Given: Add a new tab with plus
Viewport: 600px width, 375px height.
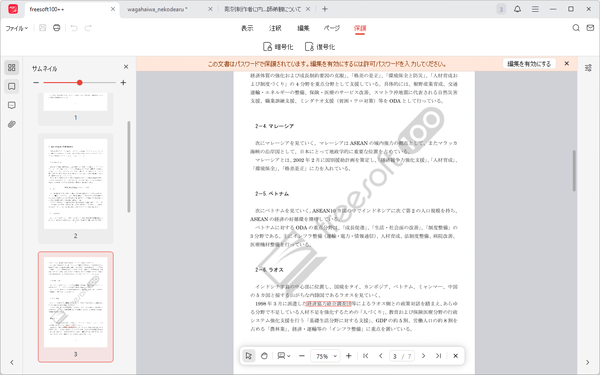Looking at the screenshot, I should pos(324,9).
